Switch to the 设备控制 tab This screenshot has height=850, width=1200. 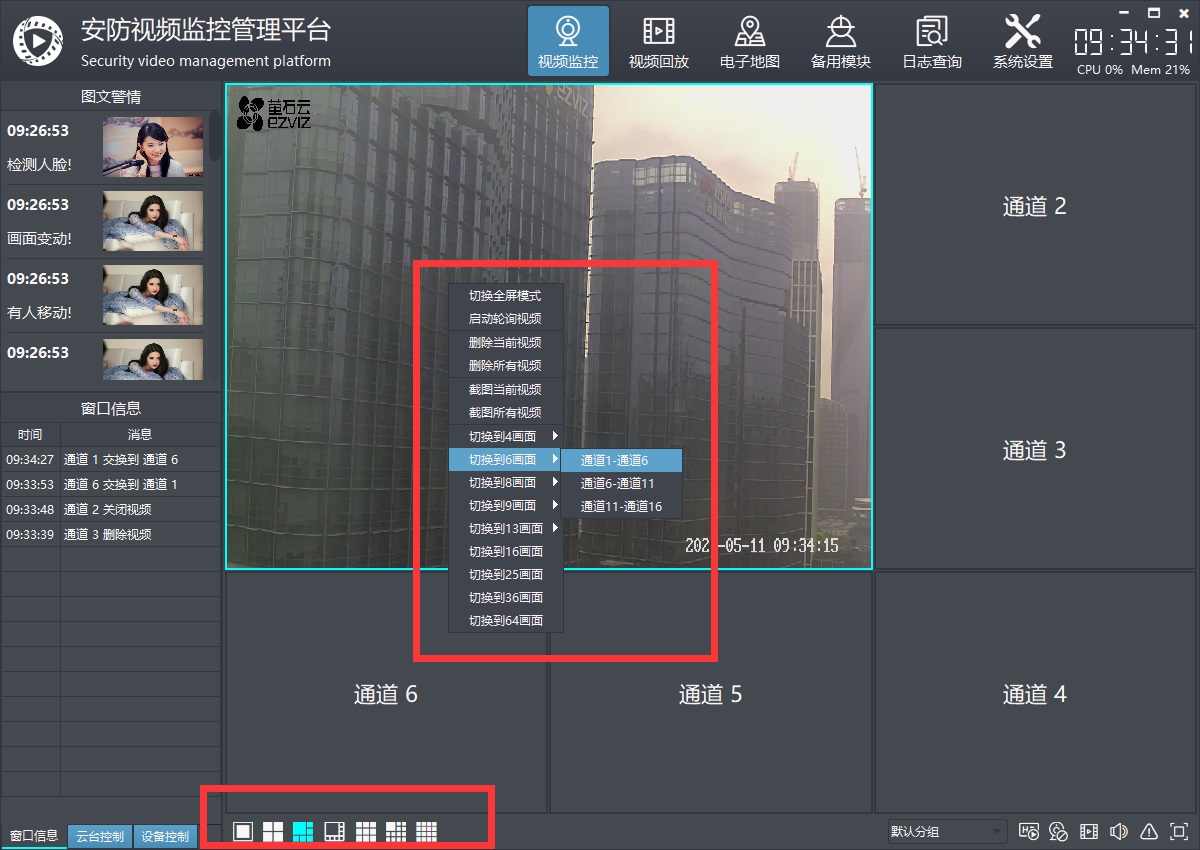(x=165, y=836)
